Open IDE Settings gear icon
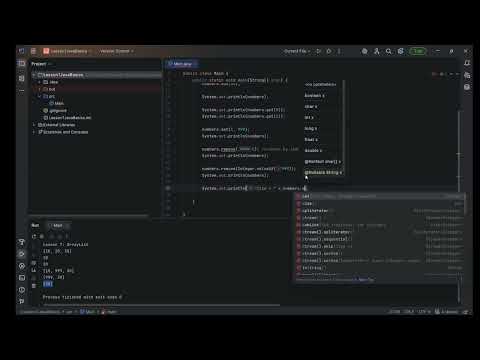Image resolution: width=480 pixels, height=360 pixels. tap(401, 51)
